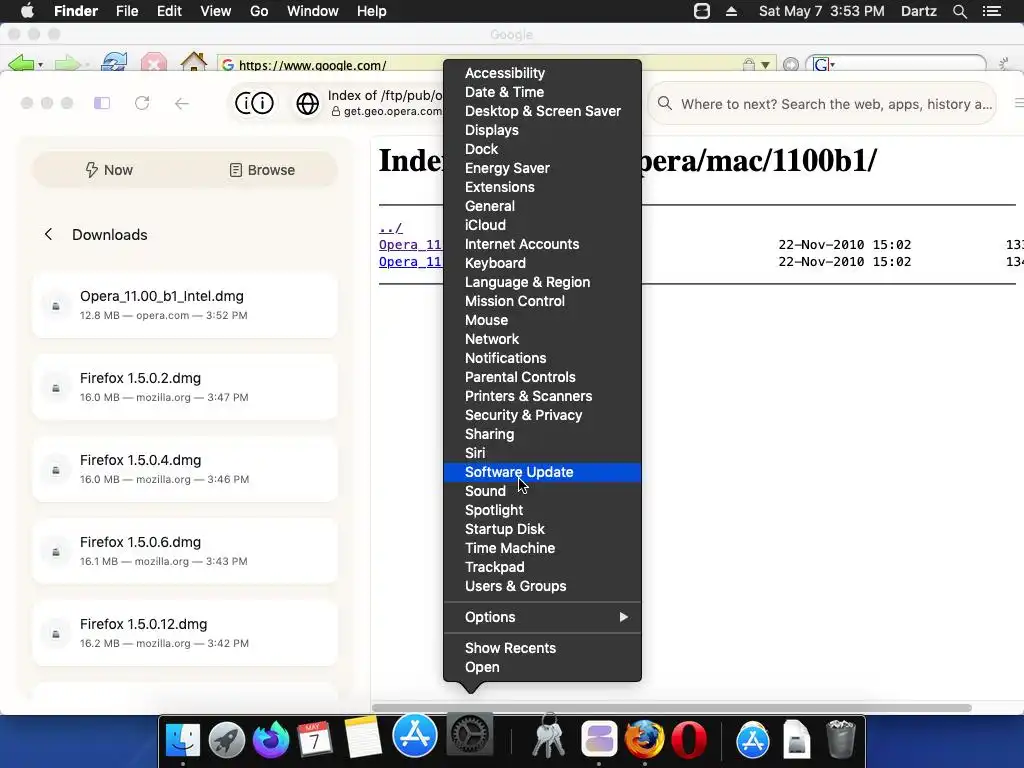Open Spotlight search in menu bar
Screen dimensions: 1024x768
point(959,11)
